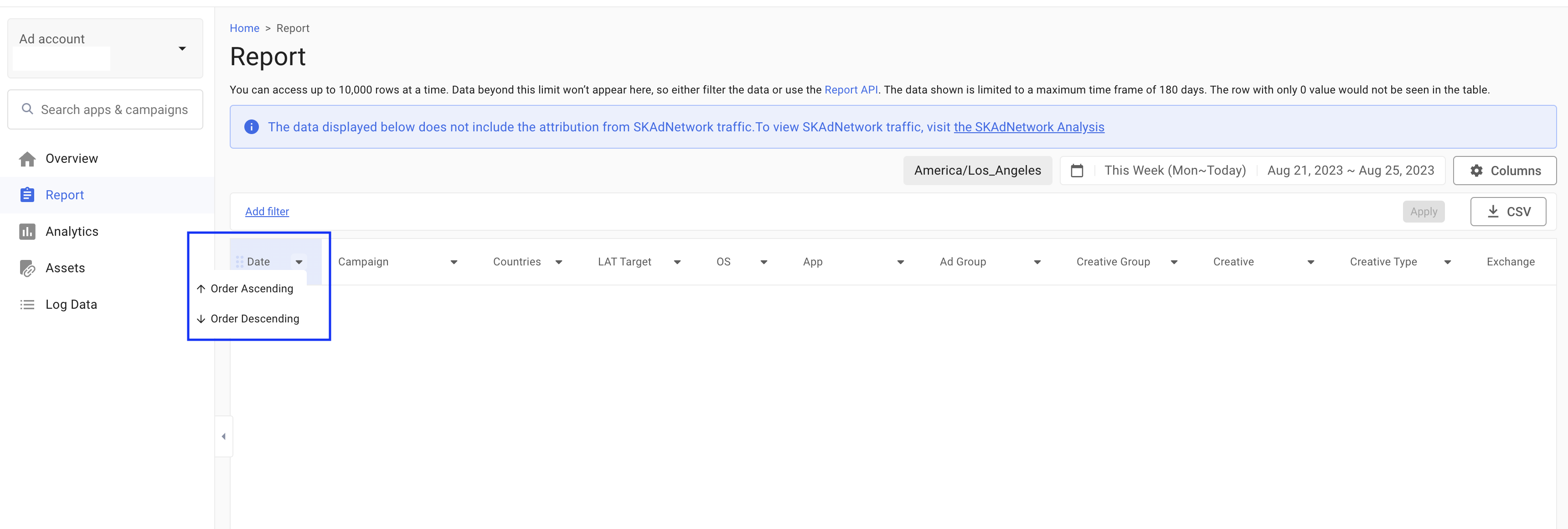1568x529 pixels.
Task: Open Log Data from the sidebar
Action: (28, 304)
